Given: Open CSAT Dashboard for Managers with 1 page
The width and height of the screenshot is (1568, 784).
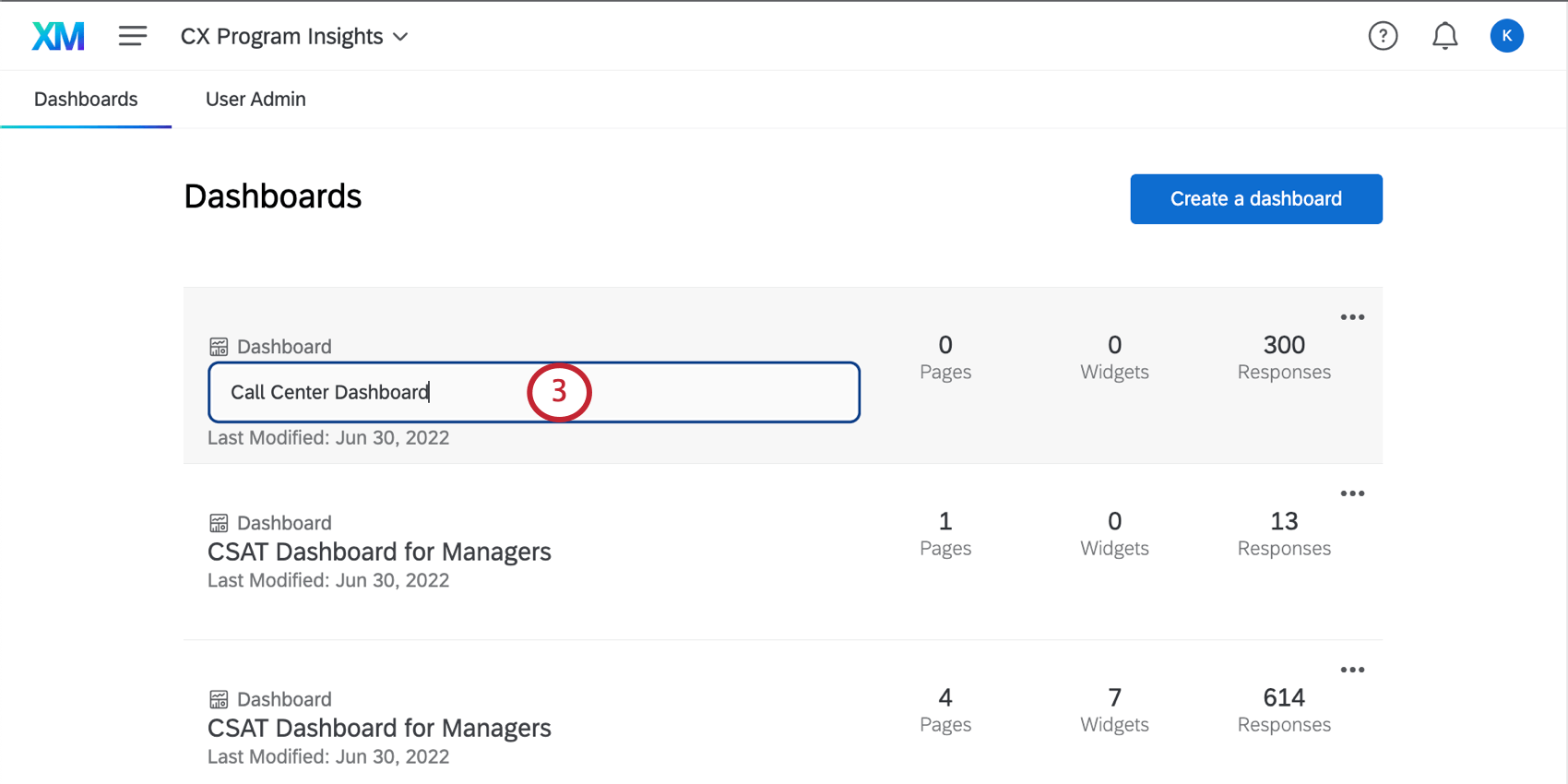Looking at the screenshot, I should click(379, 552).
